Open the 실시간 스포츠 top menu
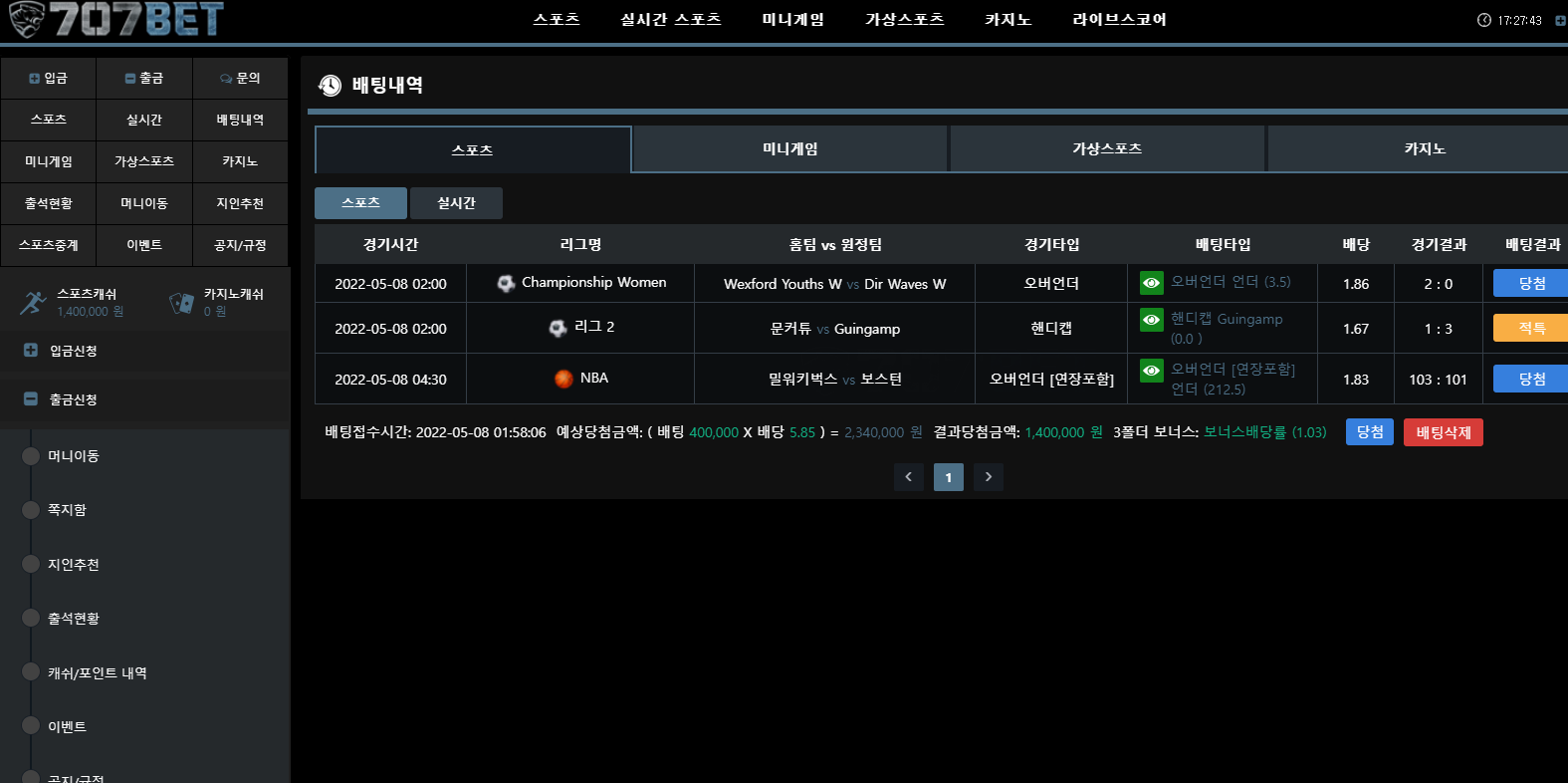This screenshot has width=1568, height=783. [671, 19]
